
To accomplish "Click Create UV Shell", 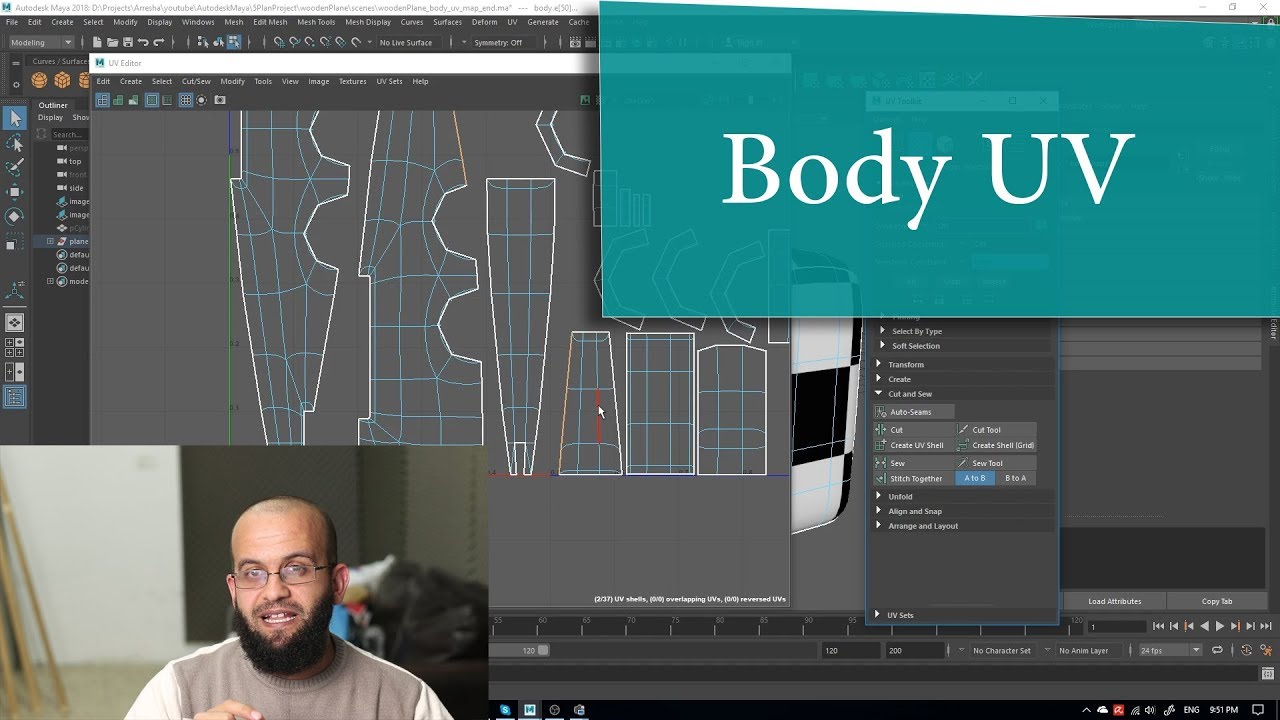I will tap(914, 445).
